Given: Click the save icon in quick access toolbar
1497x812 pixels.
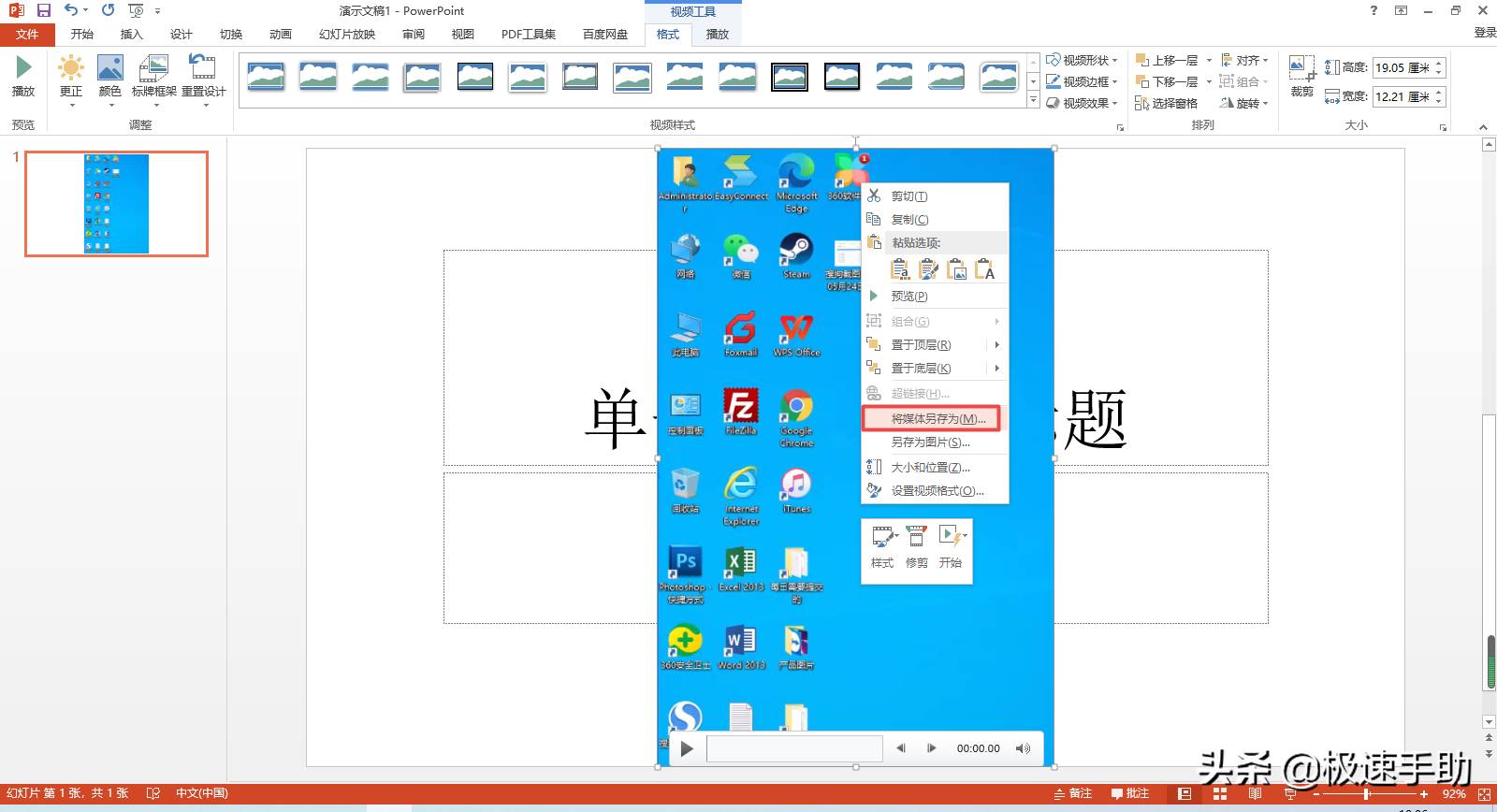Looking at the screenshot, I should (44, 10).
